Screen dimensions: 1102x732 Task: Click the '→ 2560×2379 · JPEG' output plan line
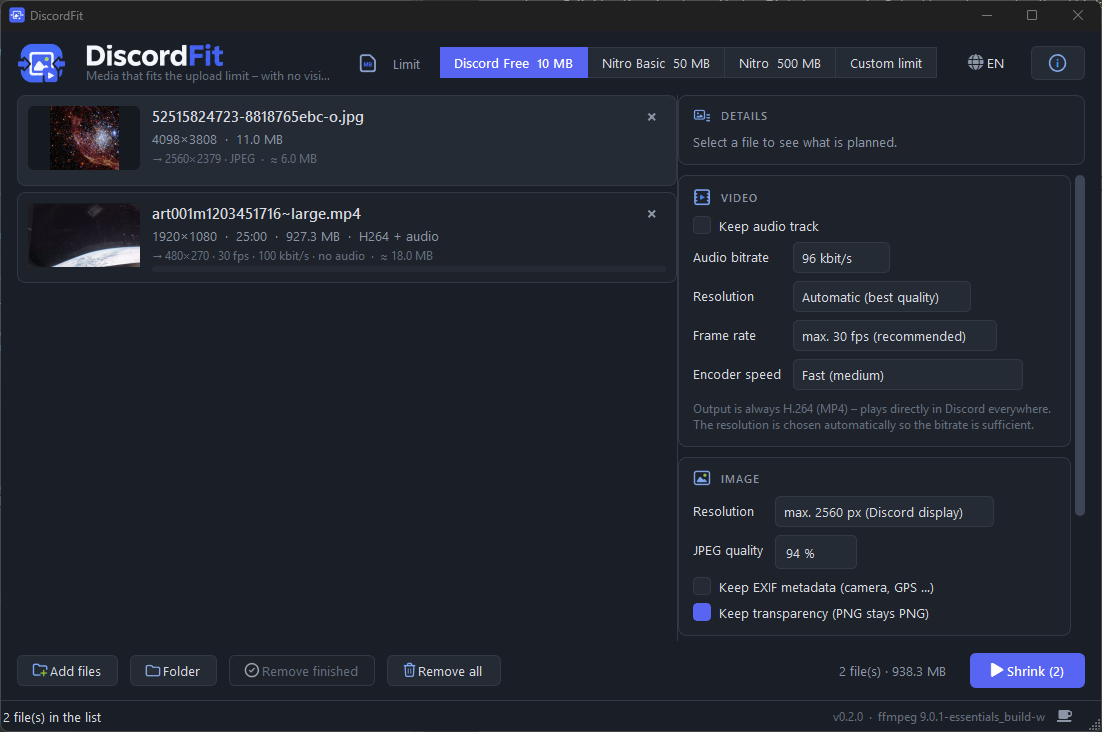pos(234,159)
